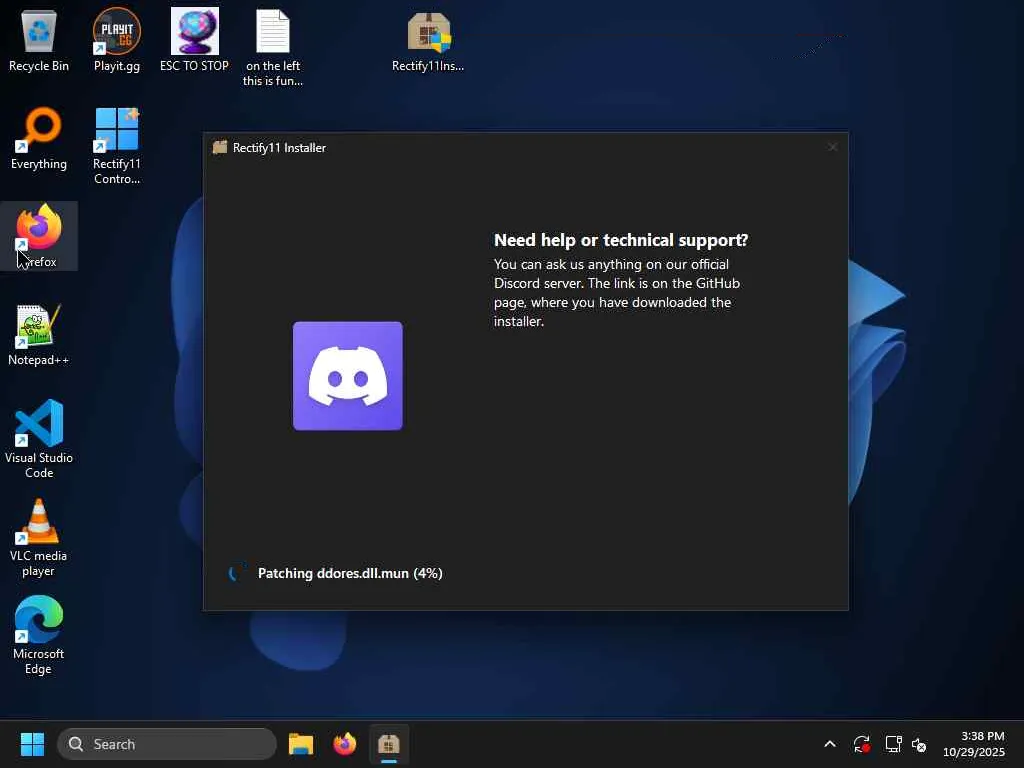
Task: Select the Notepad++ desktop shortcut
Action: click(x=39, y=335)
